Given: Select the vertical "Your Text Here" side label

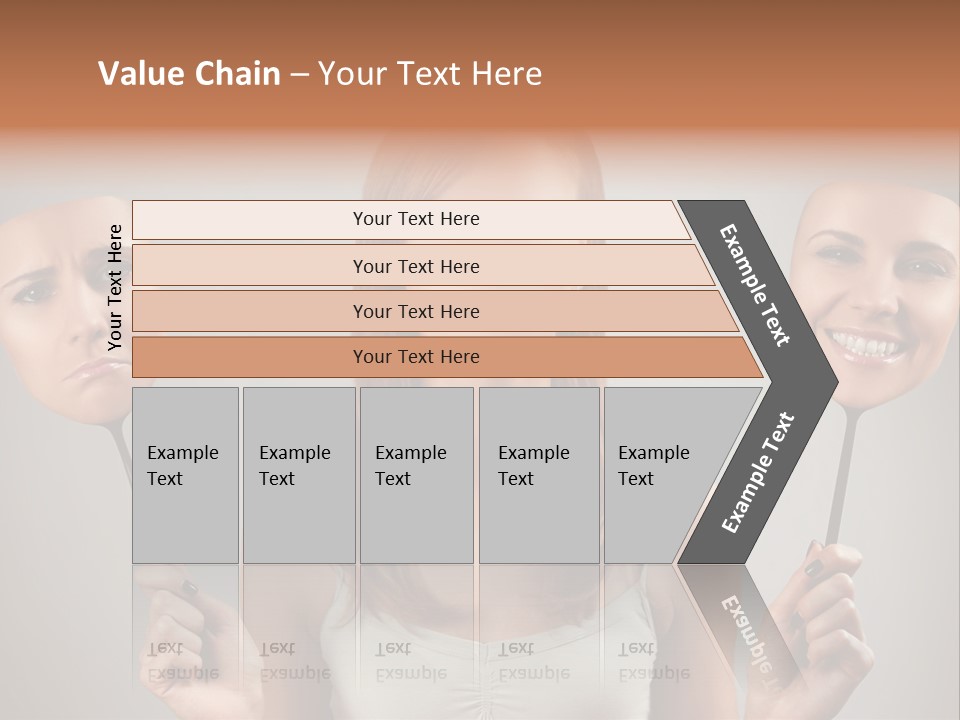Looking at the screenshot, I should pyautogui.click(x=115, y=287).
